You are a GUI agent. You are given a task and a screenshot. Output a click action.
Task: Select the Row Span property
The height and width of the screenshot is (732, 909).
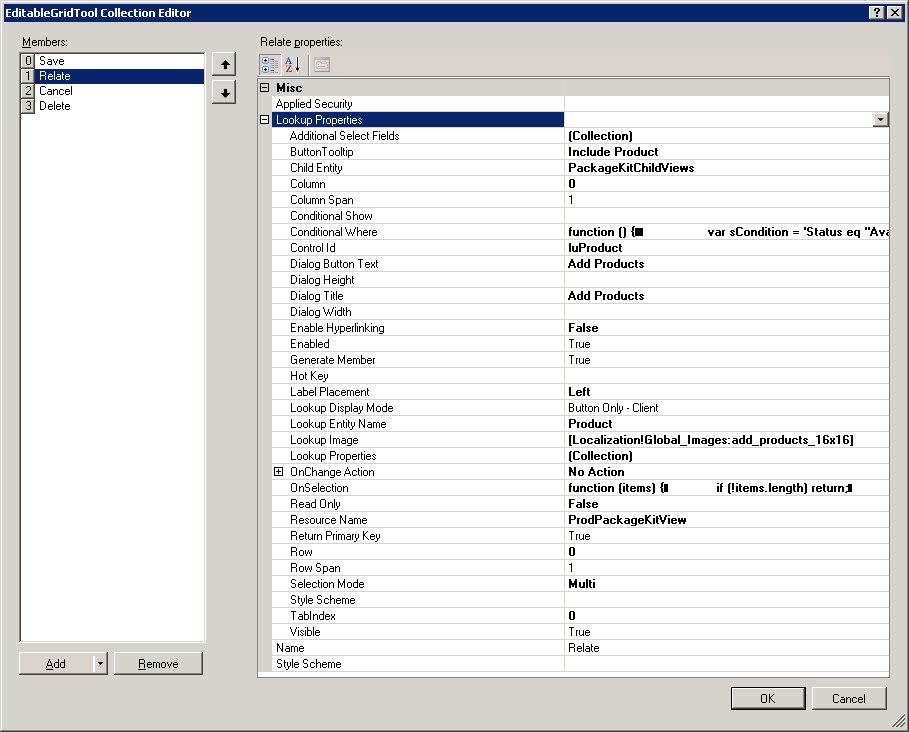click(315, 568)
